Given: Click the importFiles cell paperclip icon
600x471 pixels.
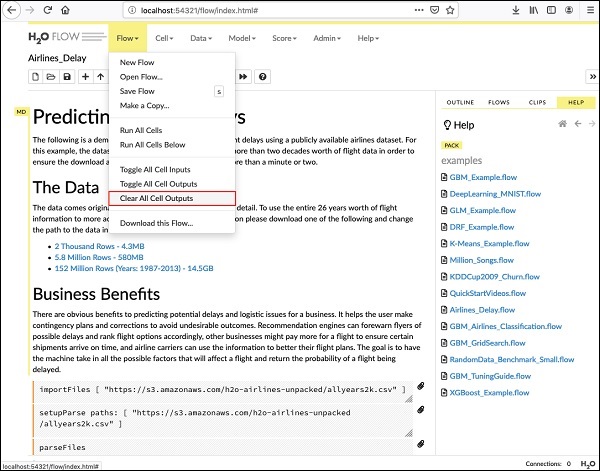Looking at the screenshot, I should pyautogui.click(x=421, y=386).
